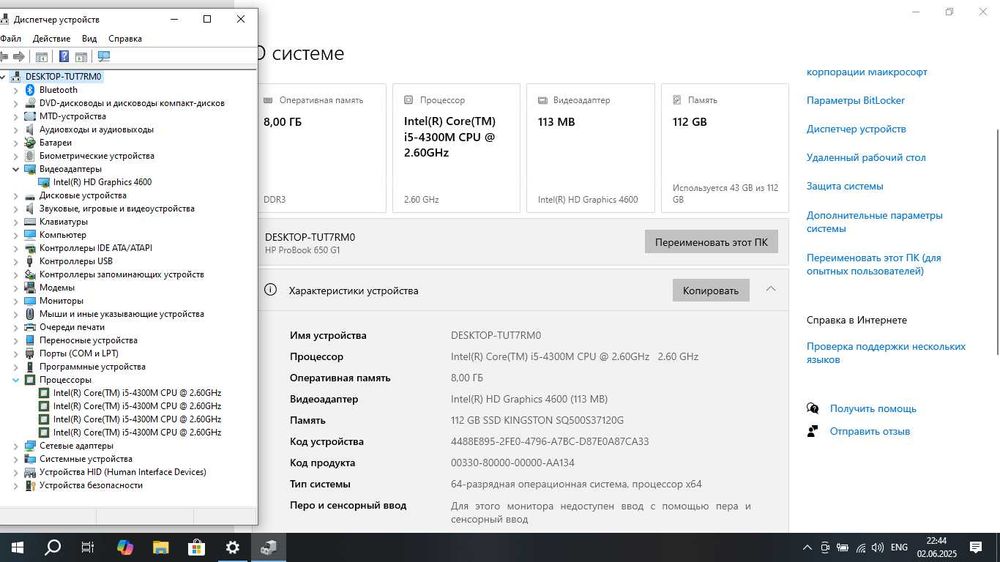Select the DESKTOP-TUT7RM0 root tree node
The image size is (1000, 562).
click(63, 77)
